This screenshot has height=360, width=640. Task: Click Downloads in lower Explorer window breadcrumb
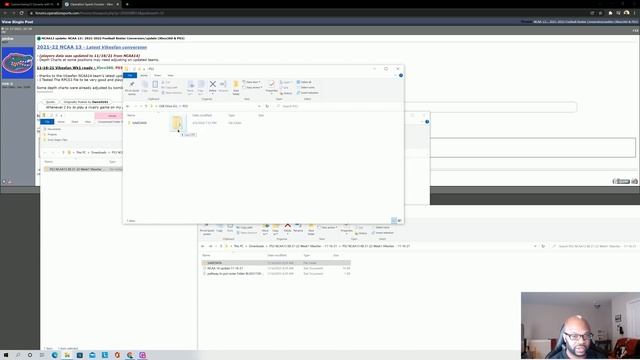click(x=256, y=246)
